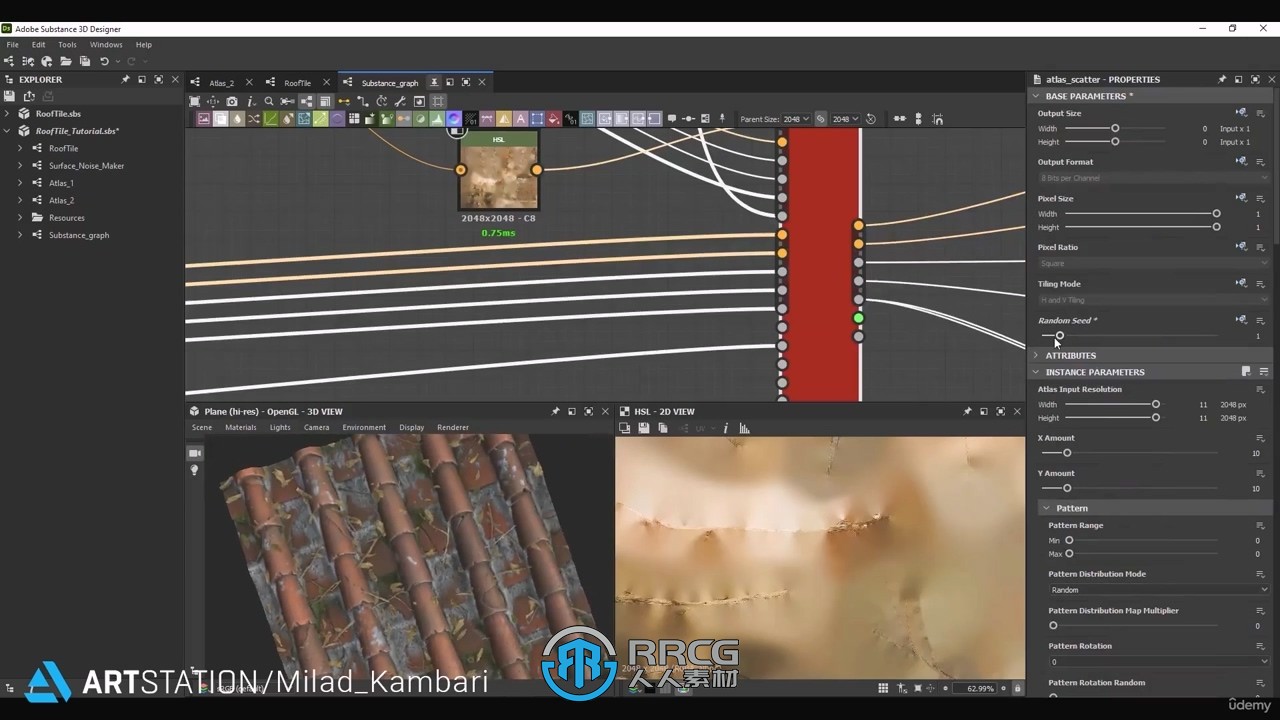Expand the Surface_Noise_Maker item
1280x720 pixels.
(19, 165)
